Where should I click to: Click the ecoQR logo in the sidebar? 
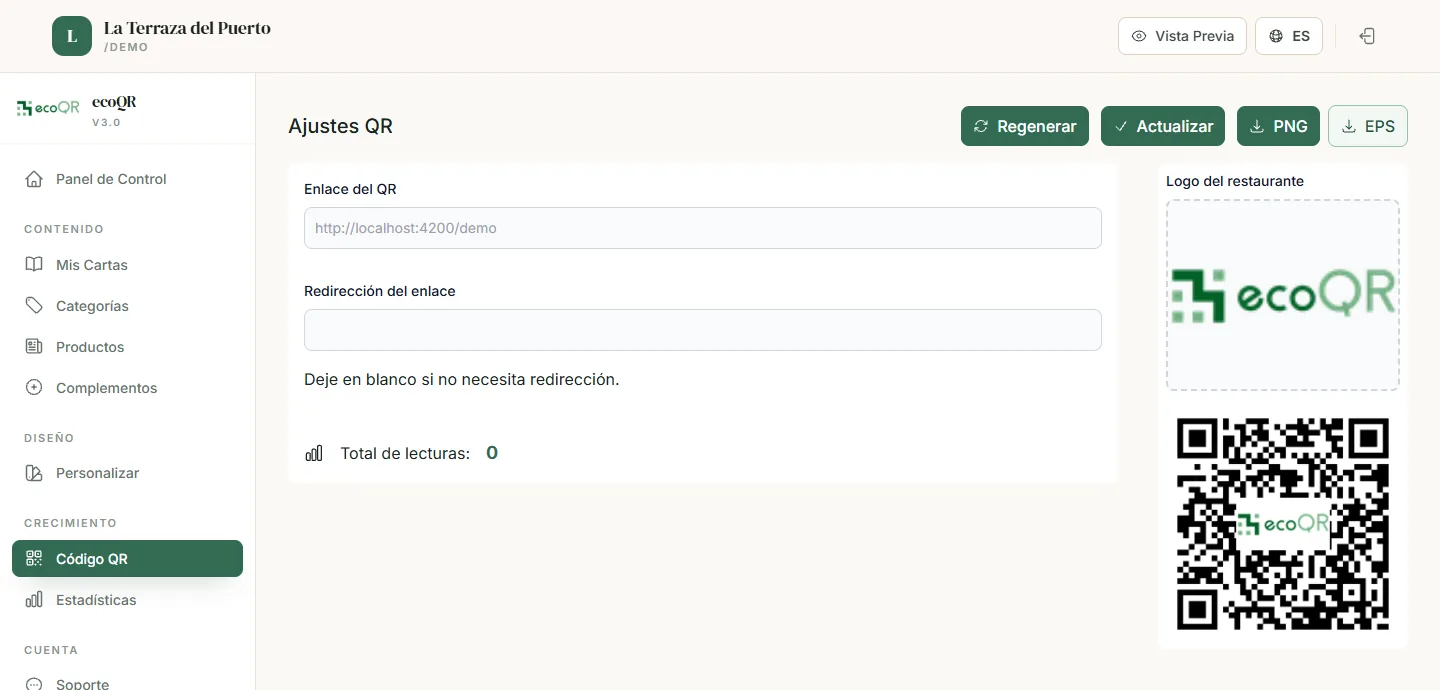(48, 108)
